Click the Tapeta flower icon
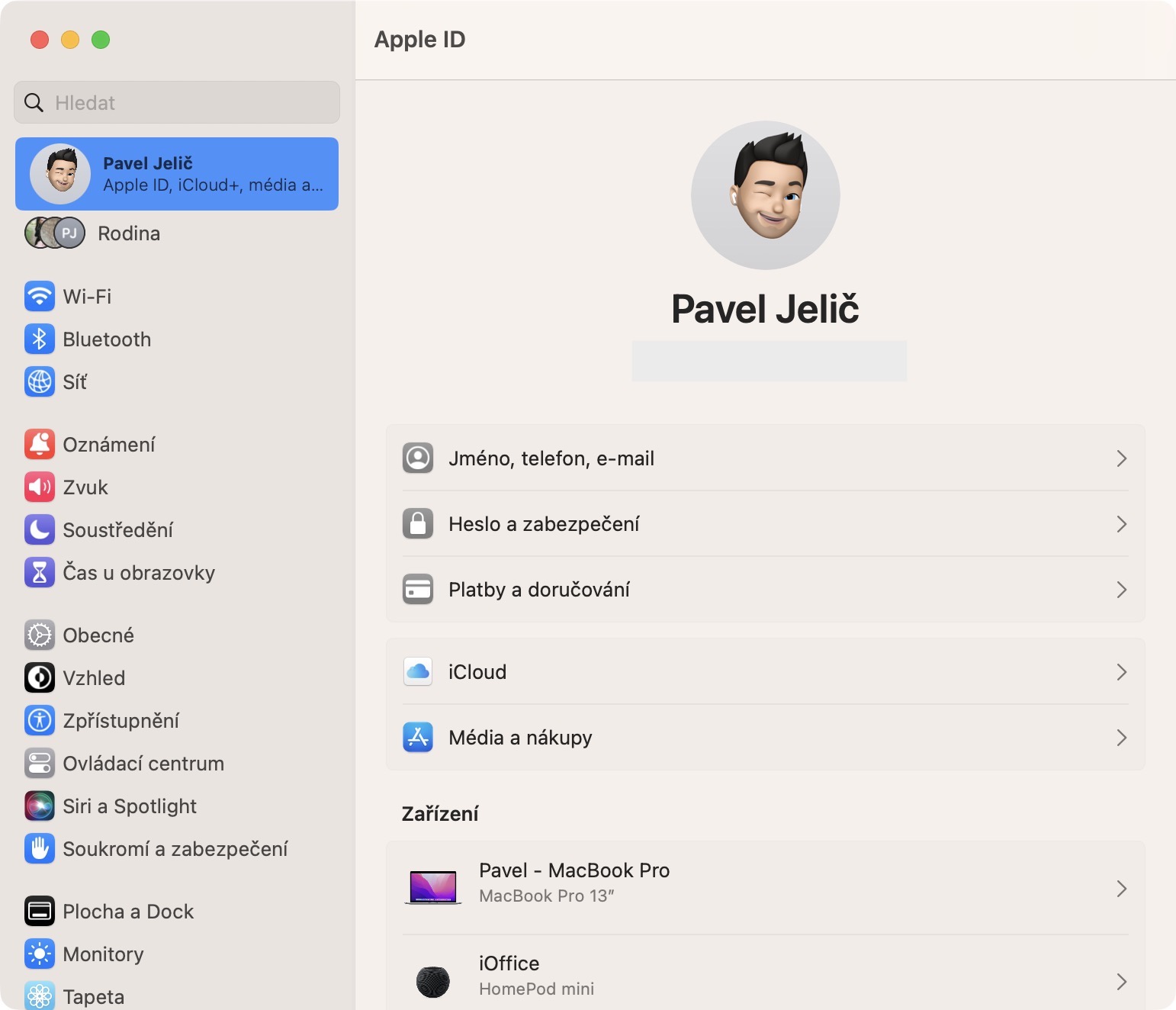This screenshot has height=1010, width=1176. click(x=40, y=996)
